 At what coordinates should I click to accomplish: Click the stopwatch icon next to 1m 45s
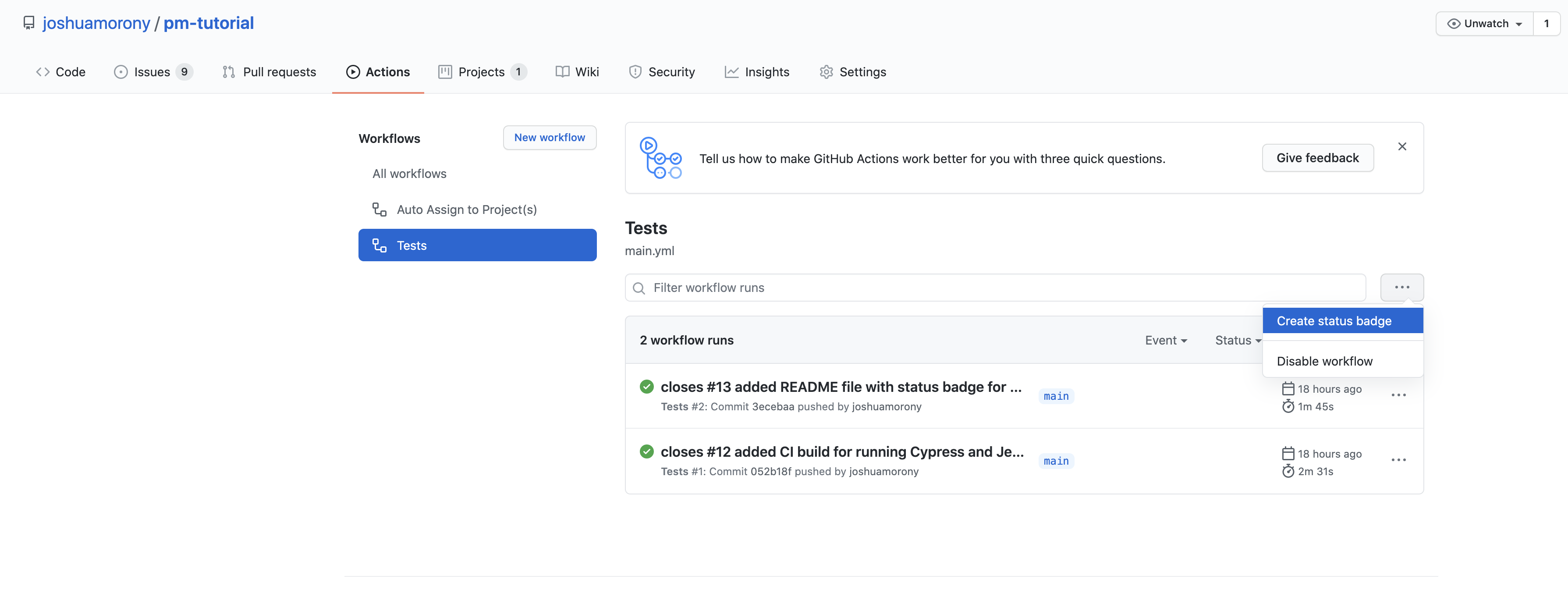coord(1288,406)
